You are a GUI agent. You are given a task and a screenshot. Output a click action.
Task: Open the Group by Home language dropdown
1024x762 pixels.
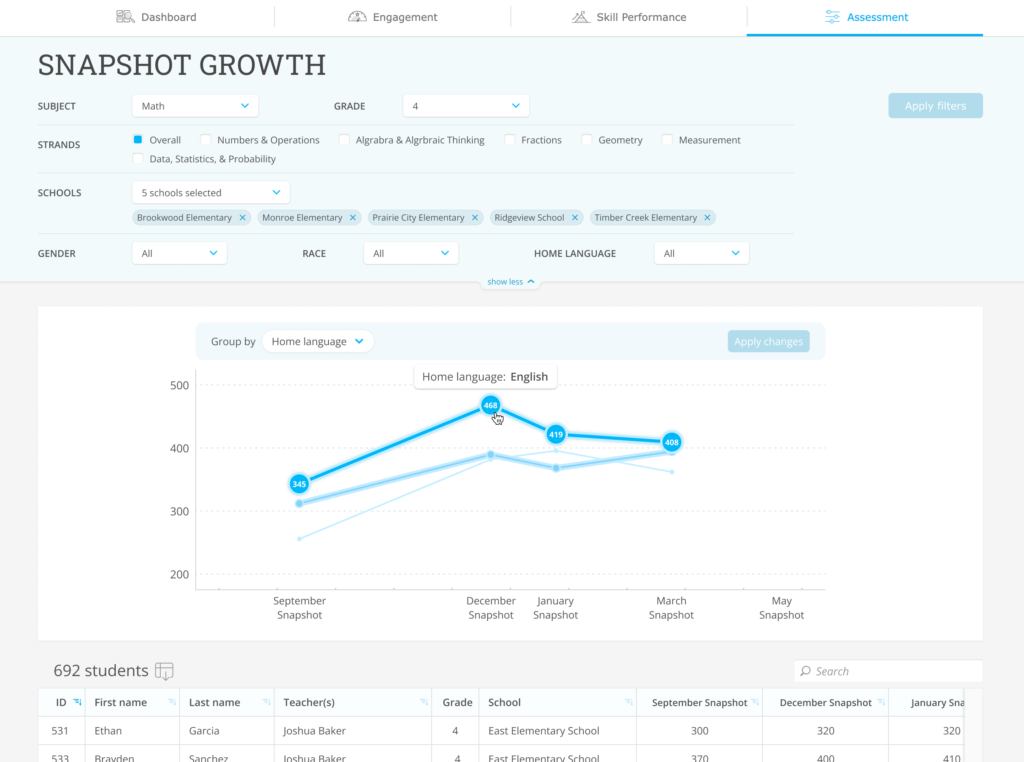[x=318, y=341]
